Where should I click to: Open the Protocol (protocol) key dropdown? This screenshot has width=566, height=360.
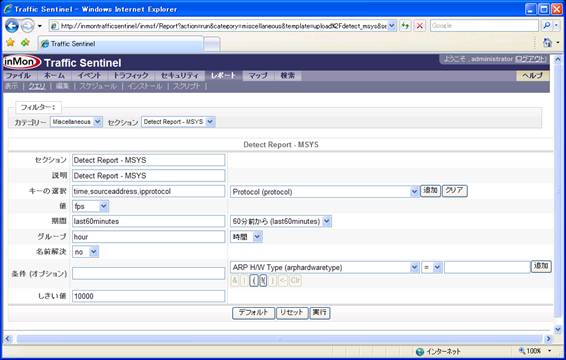[x=325, y=192]
